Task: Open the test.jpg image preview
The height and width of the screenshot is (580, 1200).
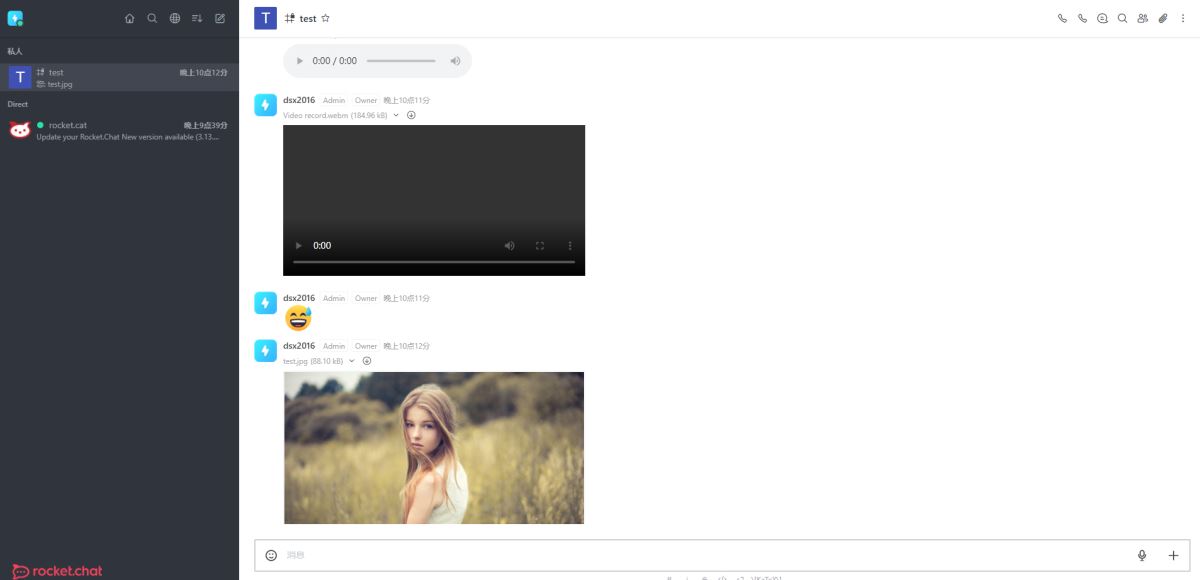Action: [434, 448]
